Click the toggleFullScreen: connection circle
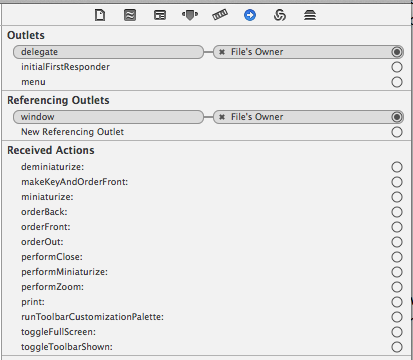The height and width of the screenshot is (360, 413). (397, 332)
